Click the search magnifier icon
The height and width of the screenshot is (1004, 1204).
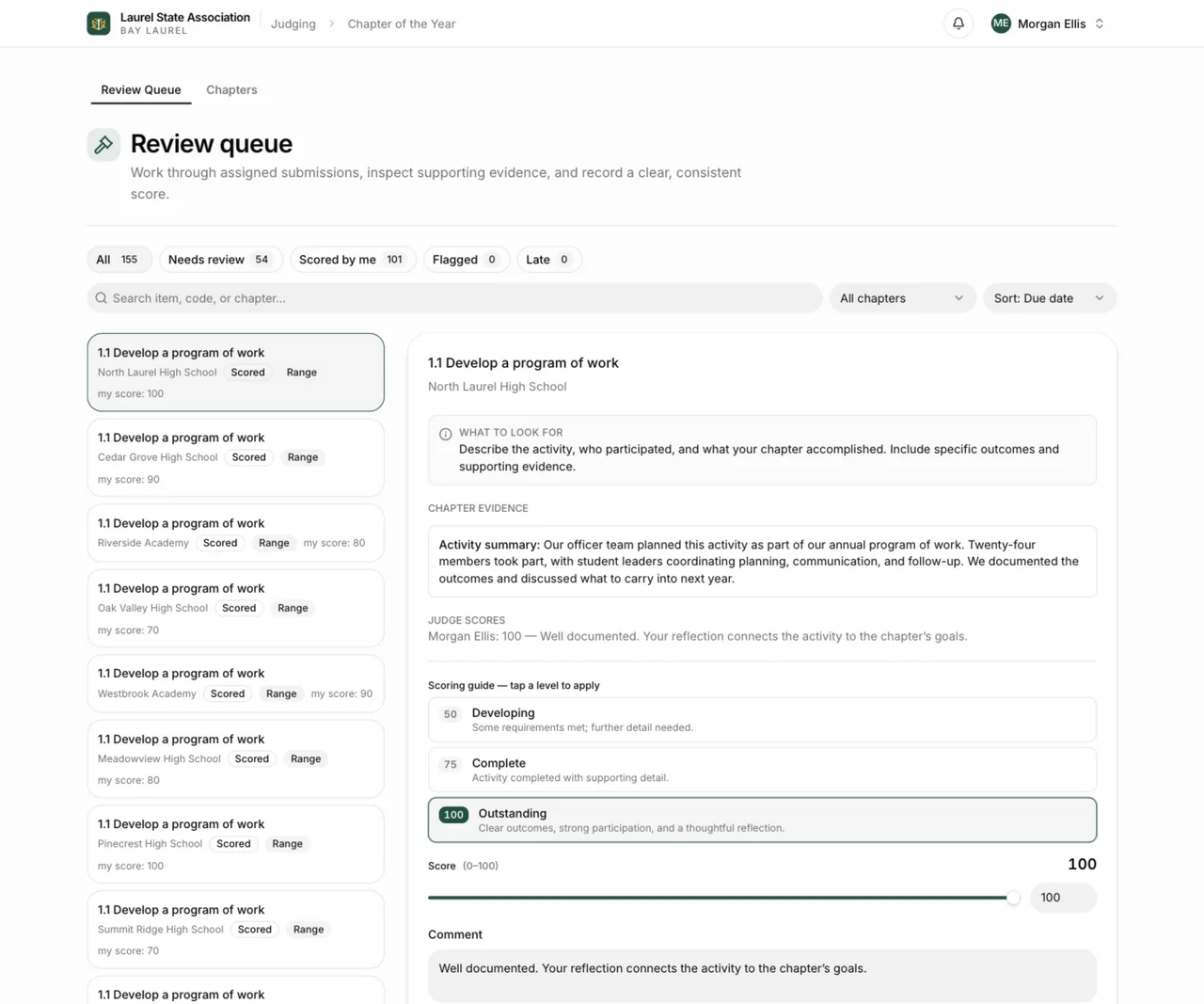pos(102,298)
